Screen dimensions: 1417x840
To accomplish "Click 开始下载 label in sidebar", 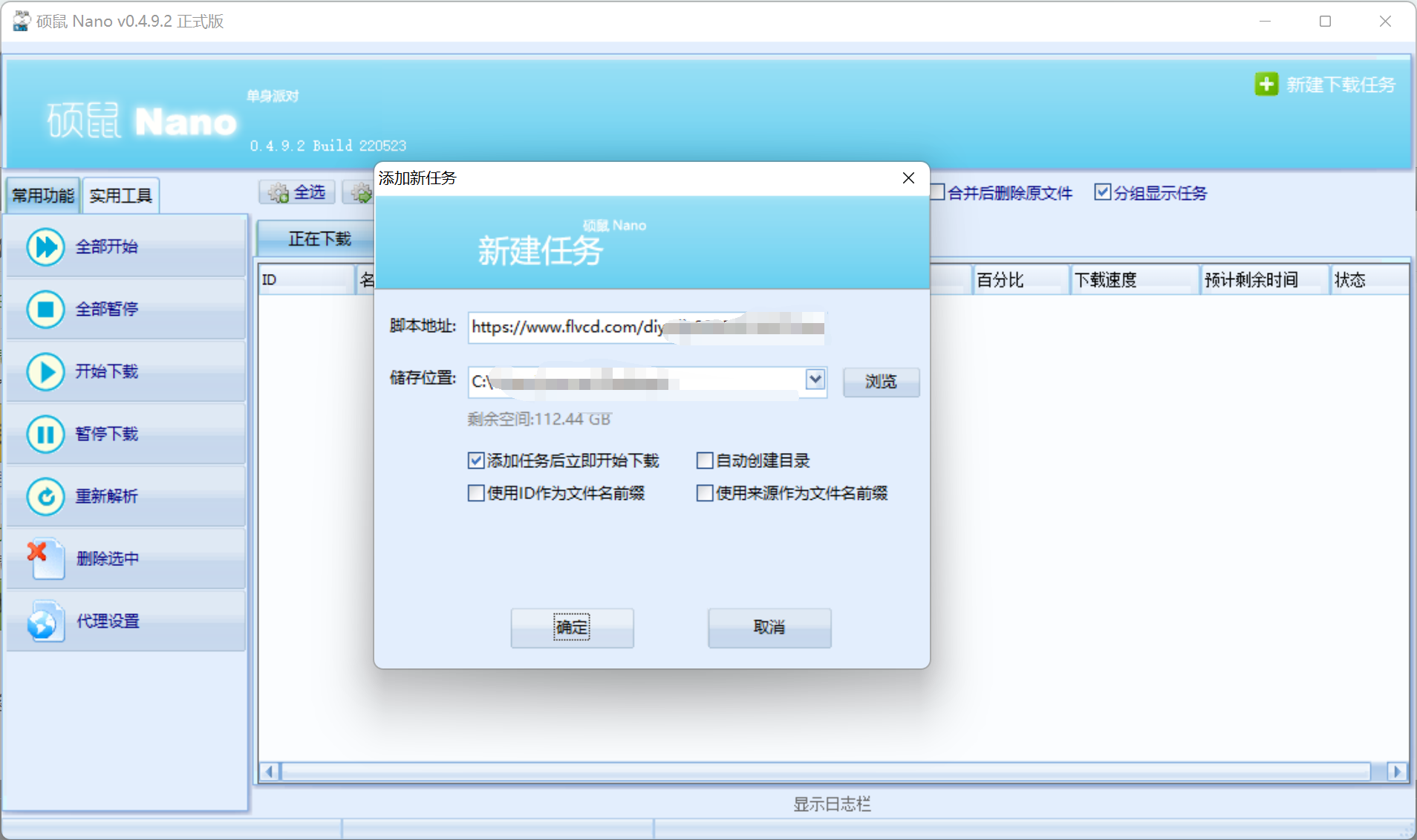I will [x=106, y=371].
